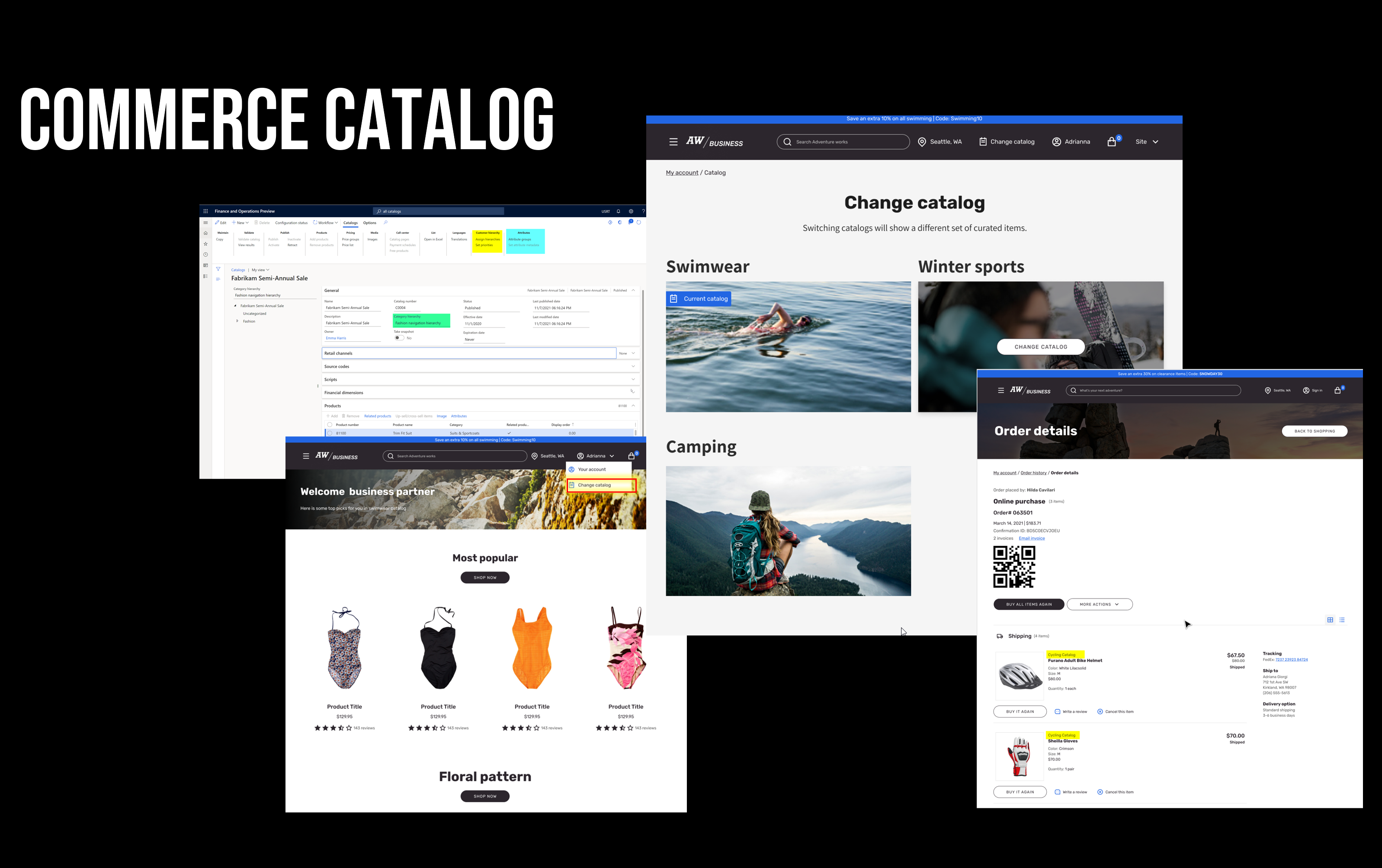Click the Order details search input field
Screen dimensions: 1382x868
1154,390
